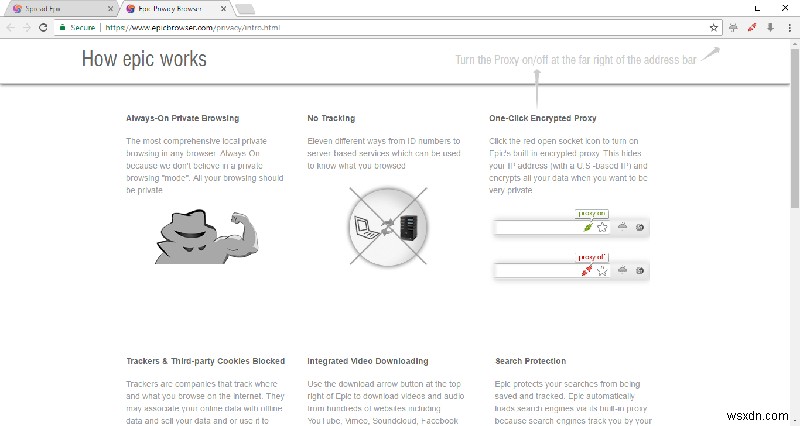Click the Secure padlock indicator
Image resolution: width=800 pixels, height=426 pixels.
[x=78, y=28]
